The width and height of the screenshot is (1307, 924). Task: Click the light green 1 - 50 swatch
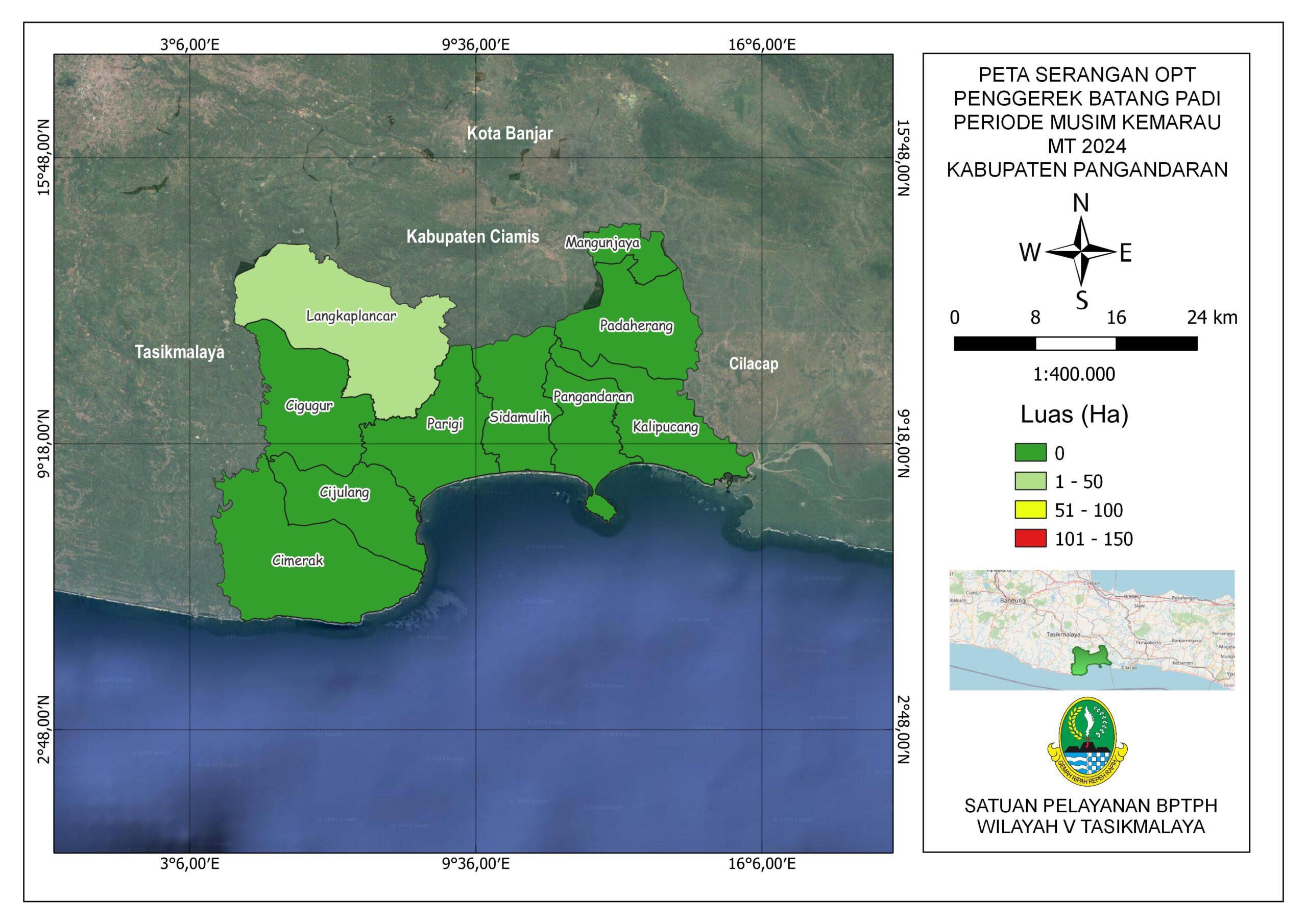1030,481
